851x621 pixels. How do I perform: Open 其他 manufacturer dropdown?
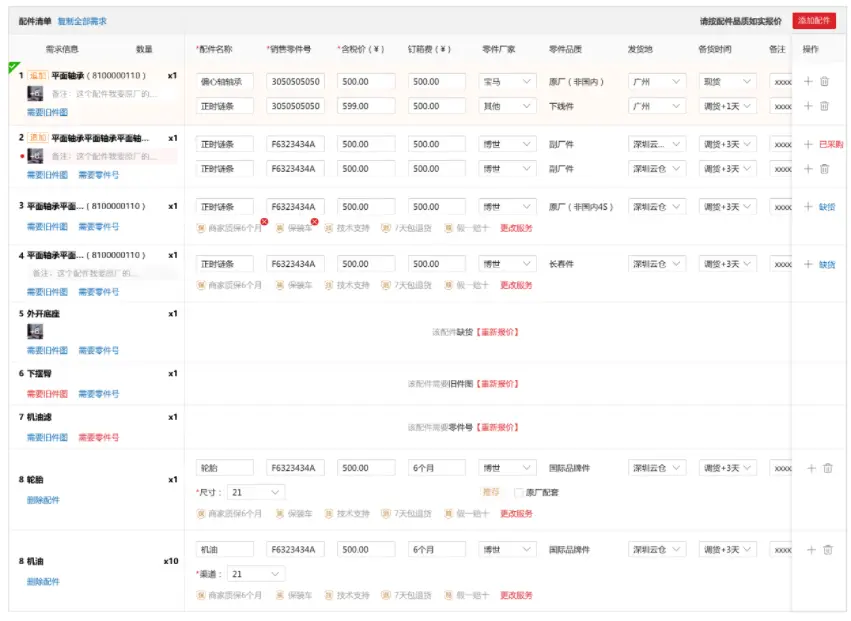click(507, 106)
